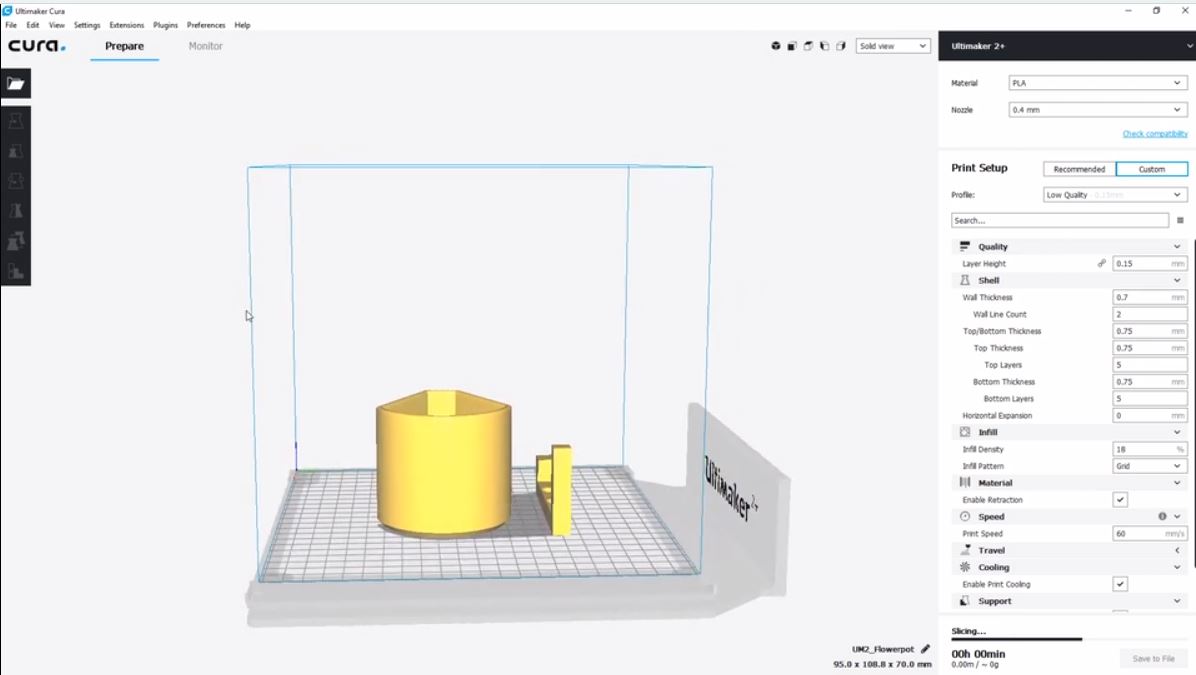Click the link icon next to Layer Height
Image resolution: width=1196 pixels, height=675 pixels.
pos(1102,264)
